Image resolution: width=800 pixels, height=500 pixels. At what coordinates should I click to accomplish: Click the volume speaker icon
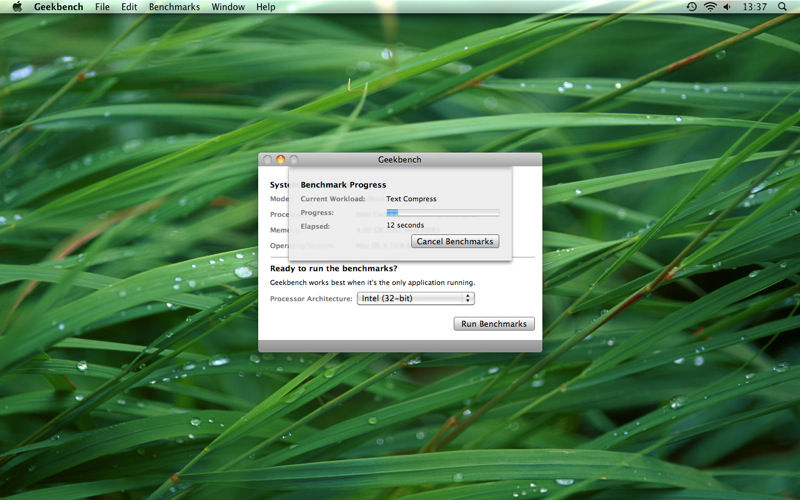[x=727, y=7]
